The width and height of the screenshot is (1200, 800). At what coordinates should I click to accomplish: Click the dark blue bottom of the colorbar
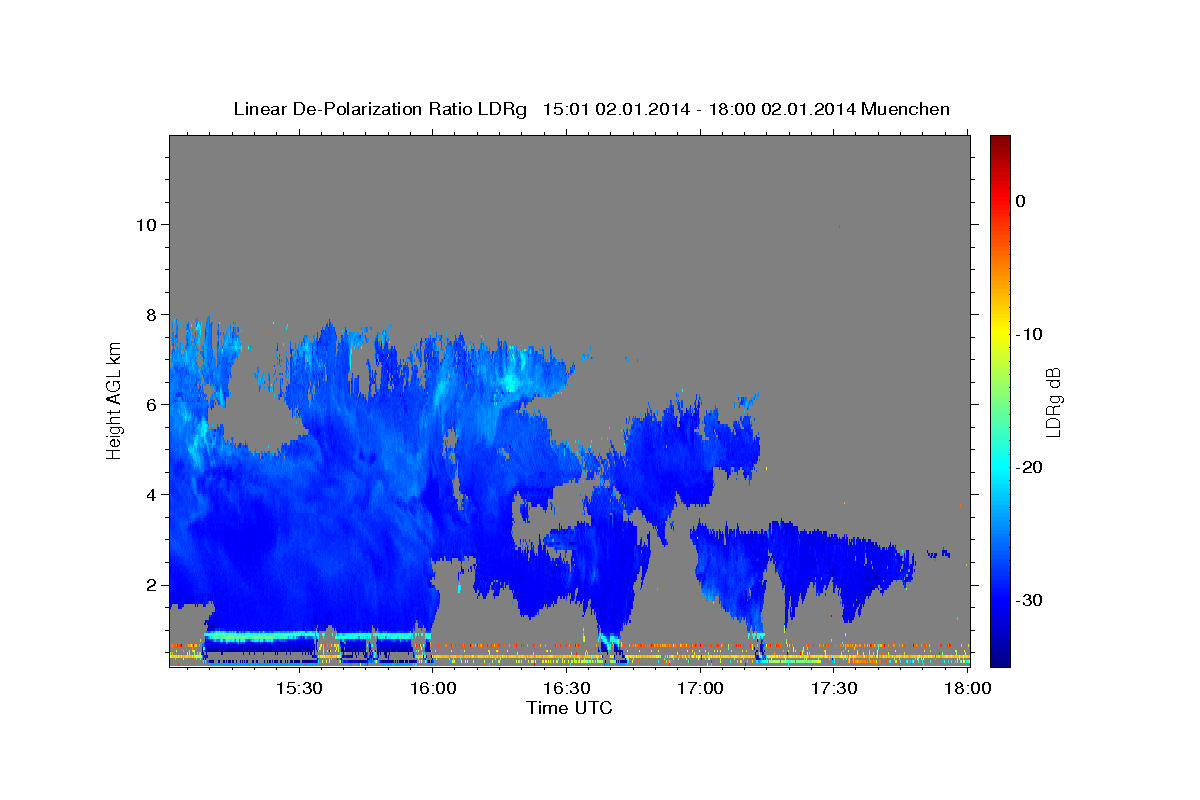point(1000,655)
